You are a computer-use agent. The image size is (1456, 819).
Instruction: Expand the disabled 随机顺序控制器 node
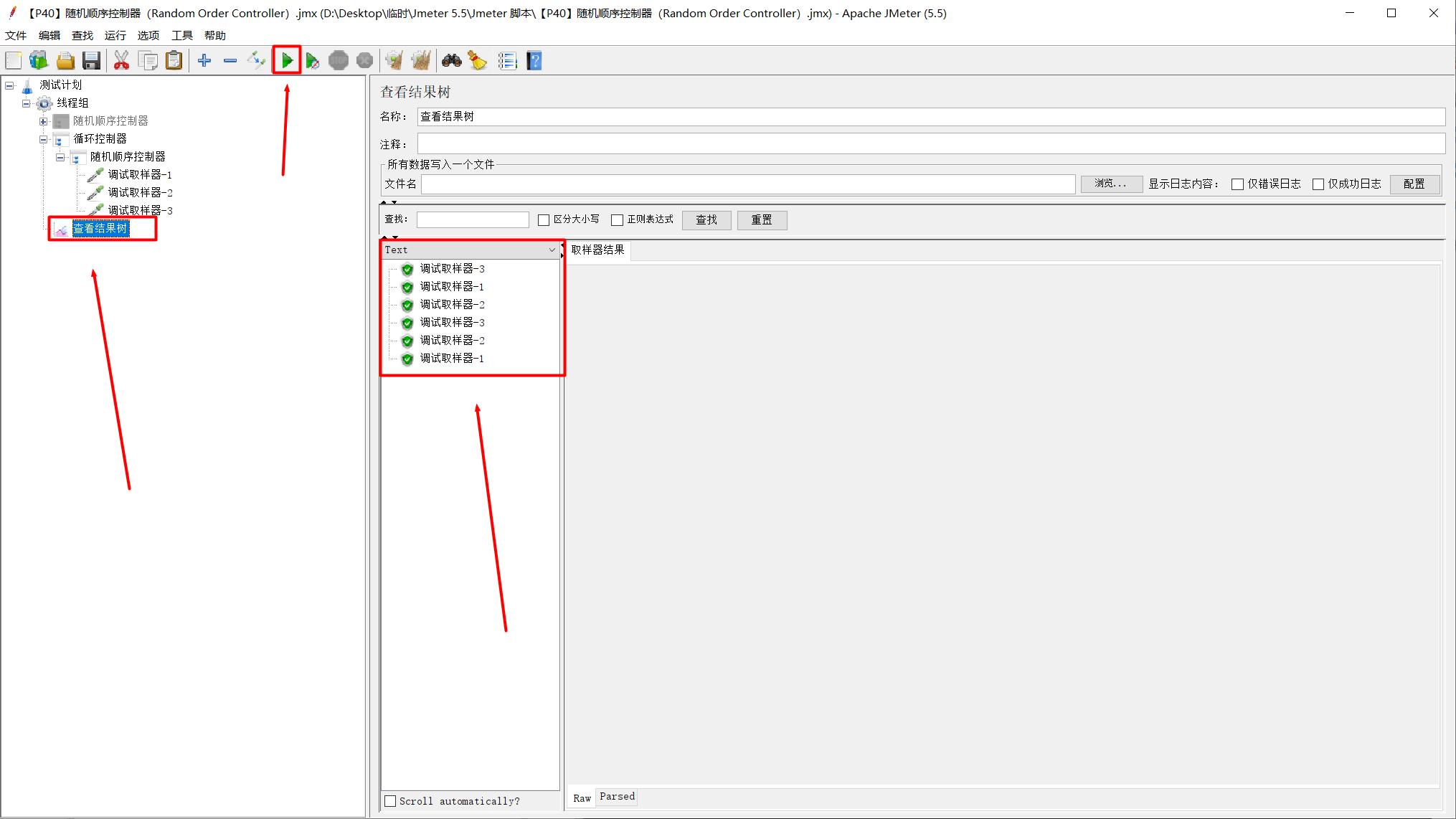coord(44,121)
